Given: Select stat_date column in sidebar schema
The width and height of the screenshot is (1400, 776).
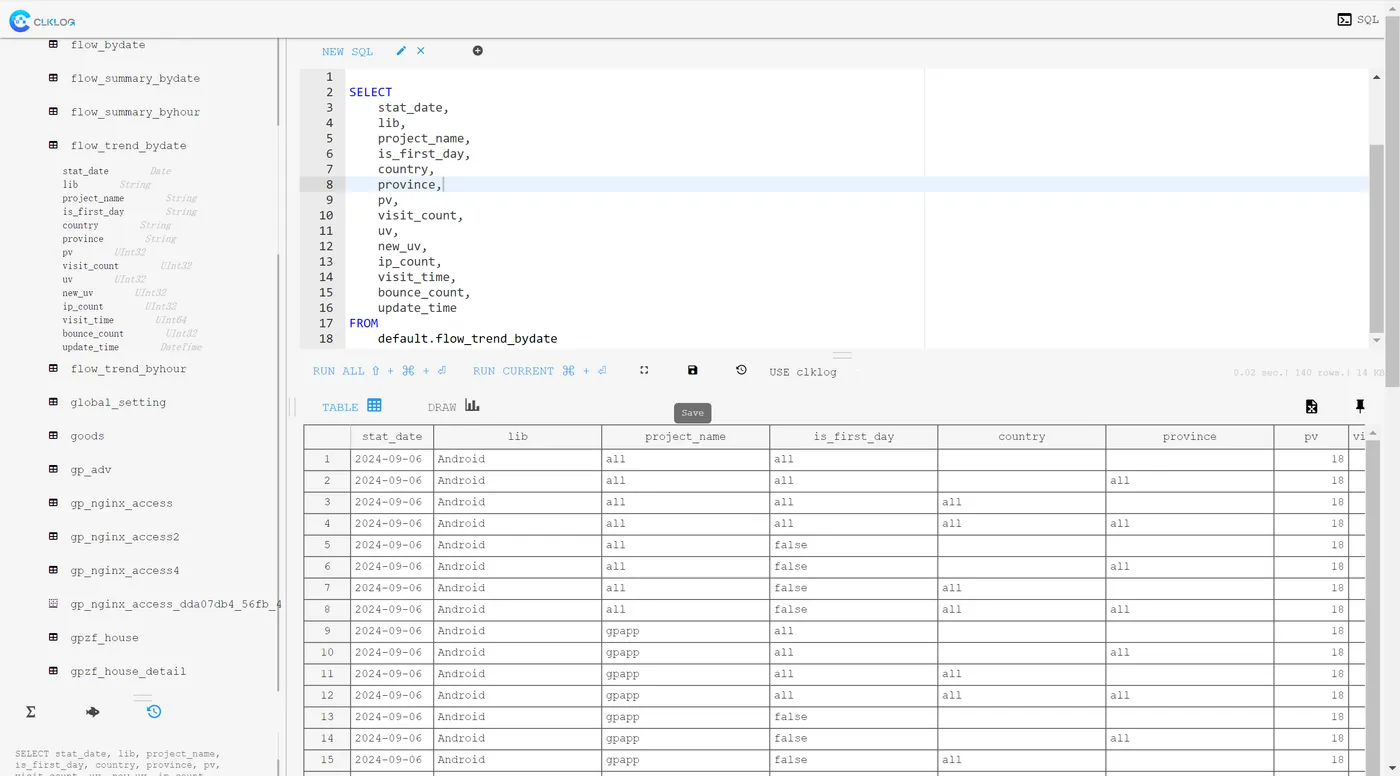Looking at the screenshot, I should [x=85, y=172].
